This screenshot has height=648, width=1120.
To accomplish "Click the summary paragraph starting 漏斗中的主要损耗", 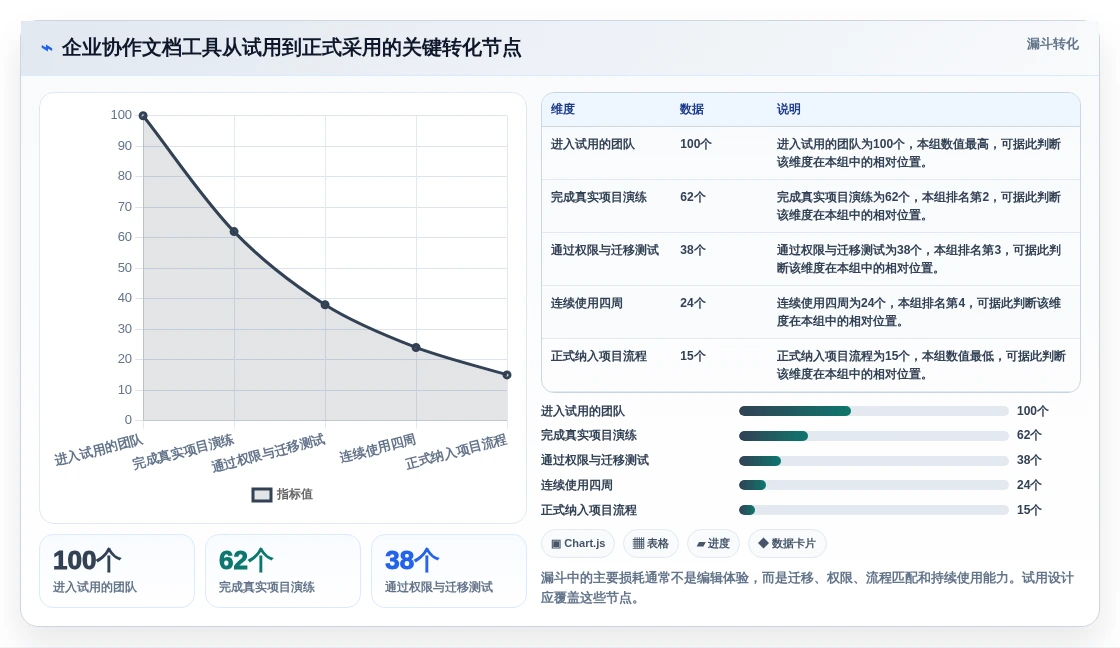I will 807,588.
